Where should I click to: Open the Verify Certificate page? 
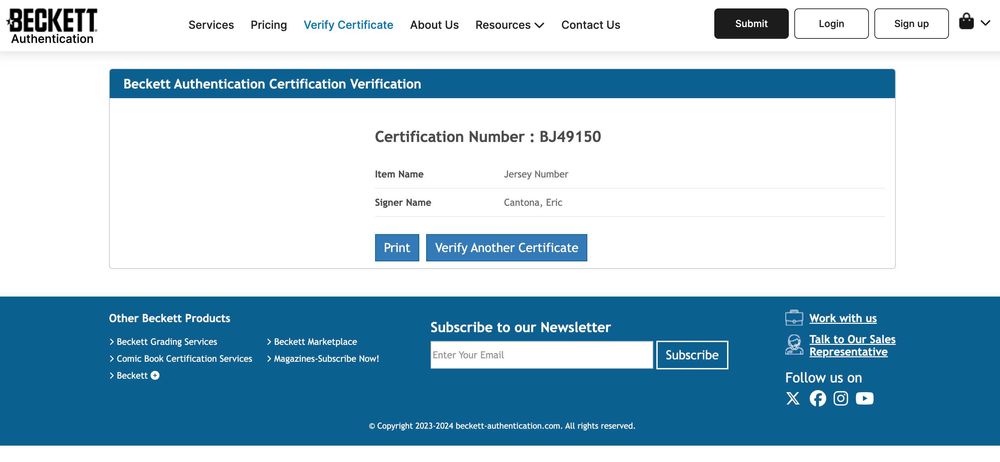348,25
